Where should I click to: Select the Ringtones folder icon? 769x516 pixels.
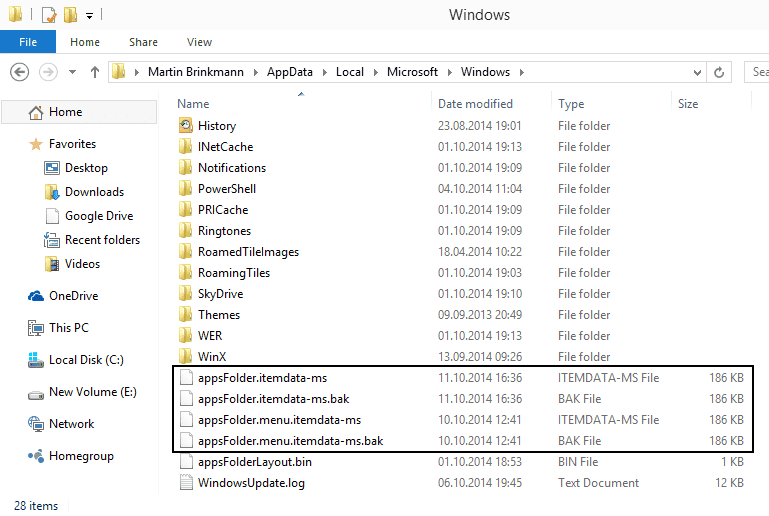click(x=185, y=231)
